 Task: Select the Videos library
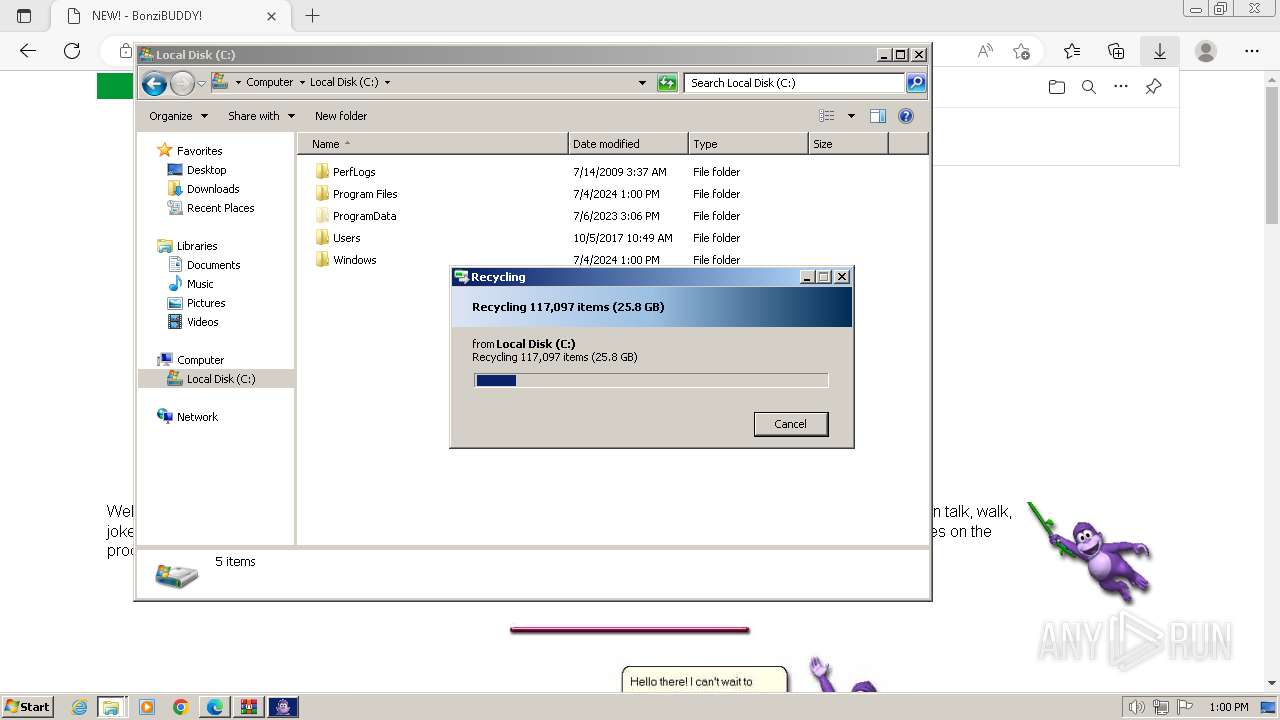coord(202,322)
